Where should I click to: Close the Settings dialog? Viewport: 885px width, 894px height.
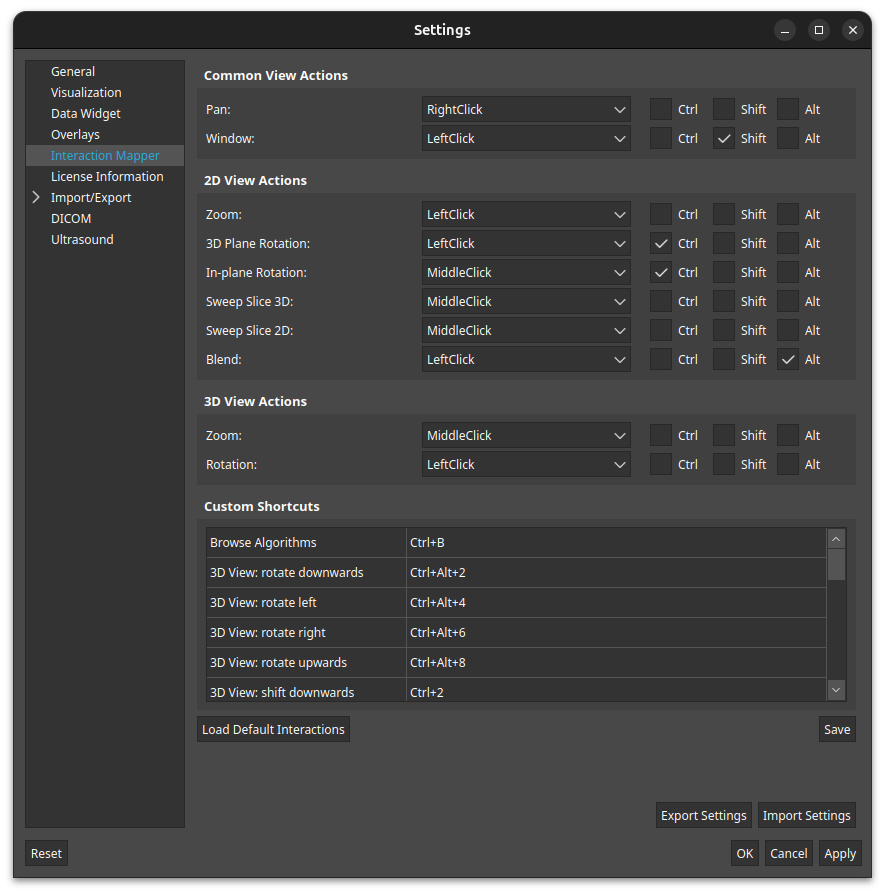click(852, 30)
